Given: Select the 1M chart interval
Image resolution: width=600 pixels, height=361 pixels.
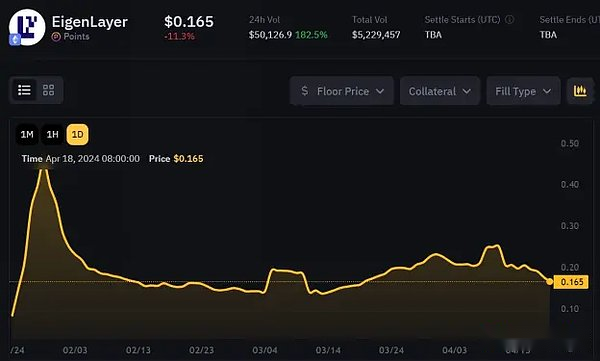Looking at the screenshot, I should 27,134.
